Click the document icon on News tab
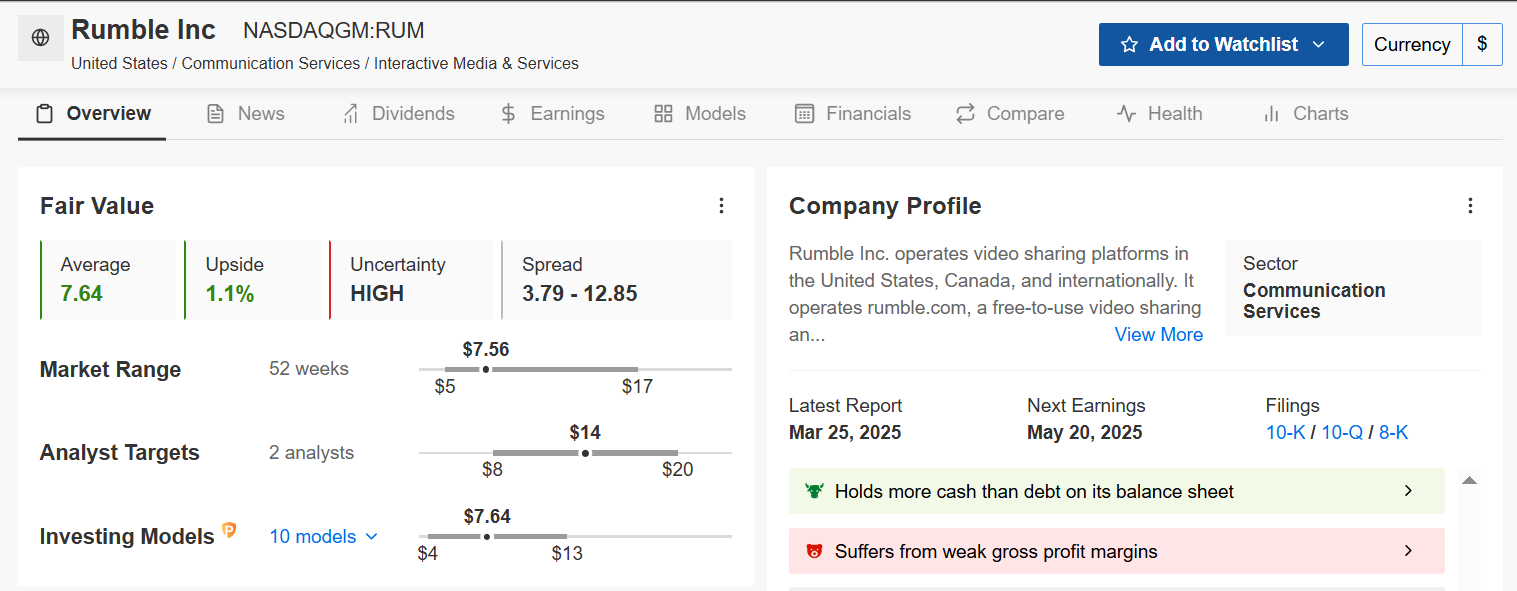Viewport: 1517px width, 591px height. pyautogui.click(x=215, y=114)
